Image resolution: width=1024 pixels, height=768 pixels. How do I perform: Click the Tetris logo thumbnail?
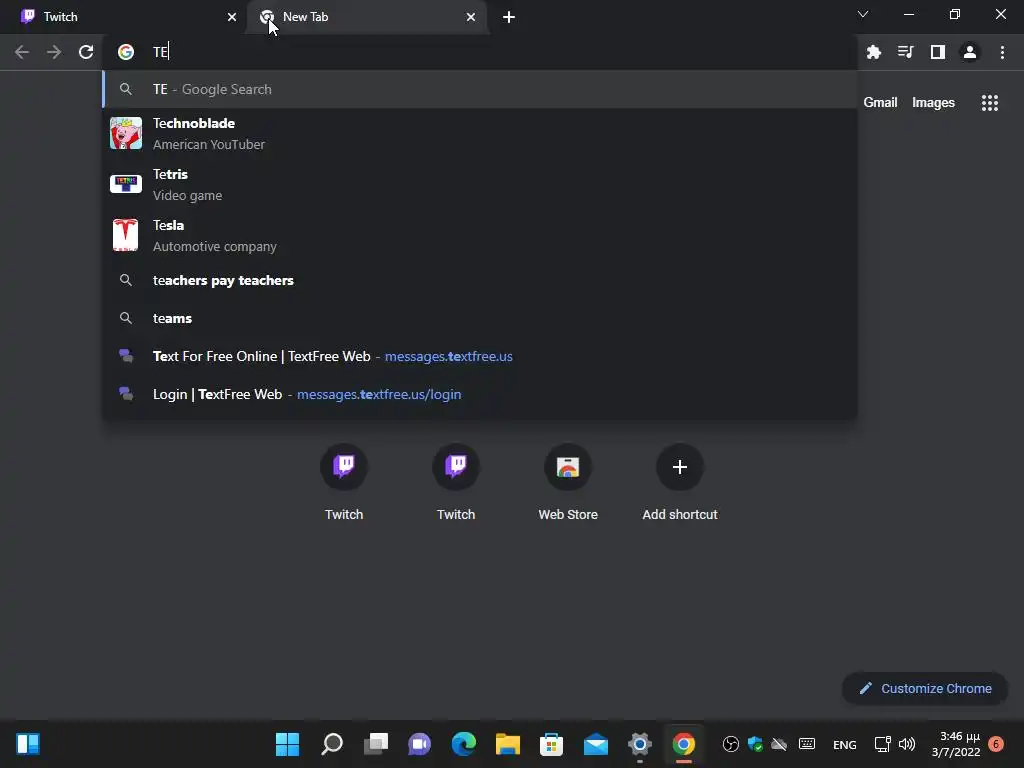point(126,184)
